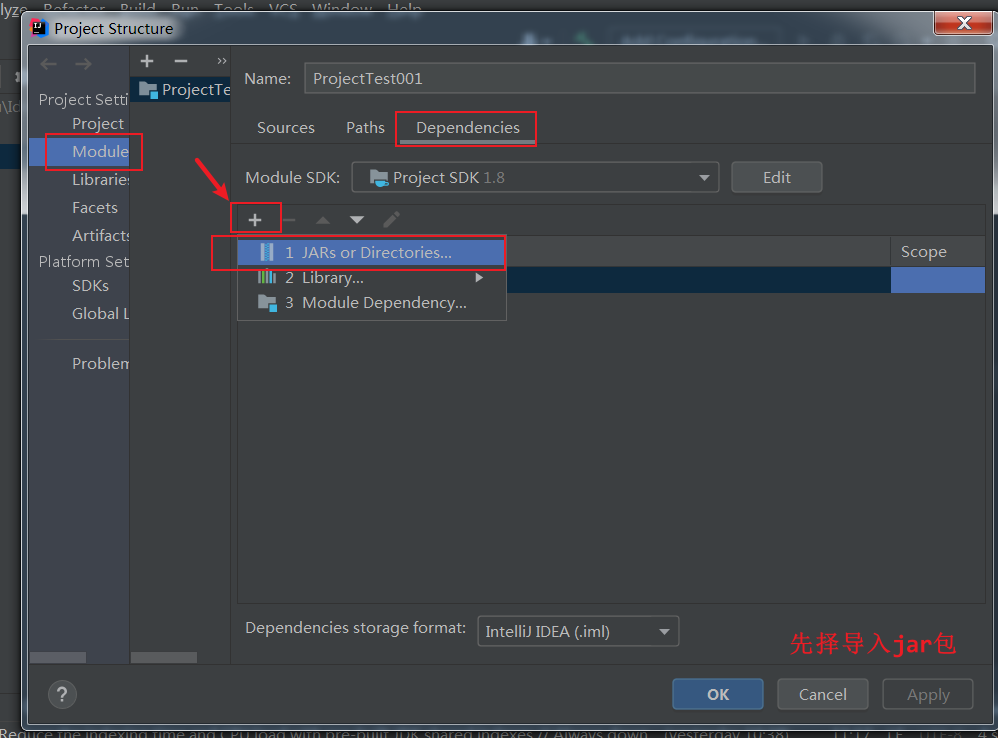Move dependency down with arrow icon
Screen dimensions: 998x738
pyautogui.click(x=357, y=220)
